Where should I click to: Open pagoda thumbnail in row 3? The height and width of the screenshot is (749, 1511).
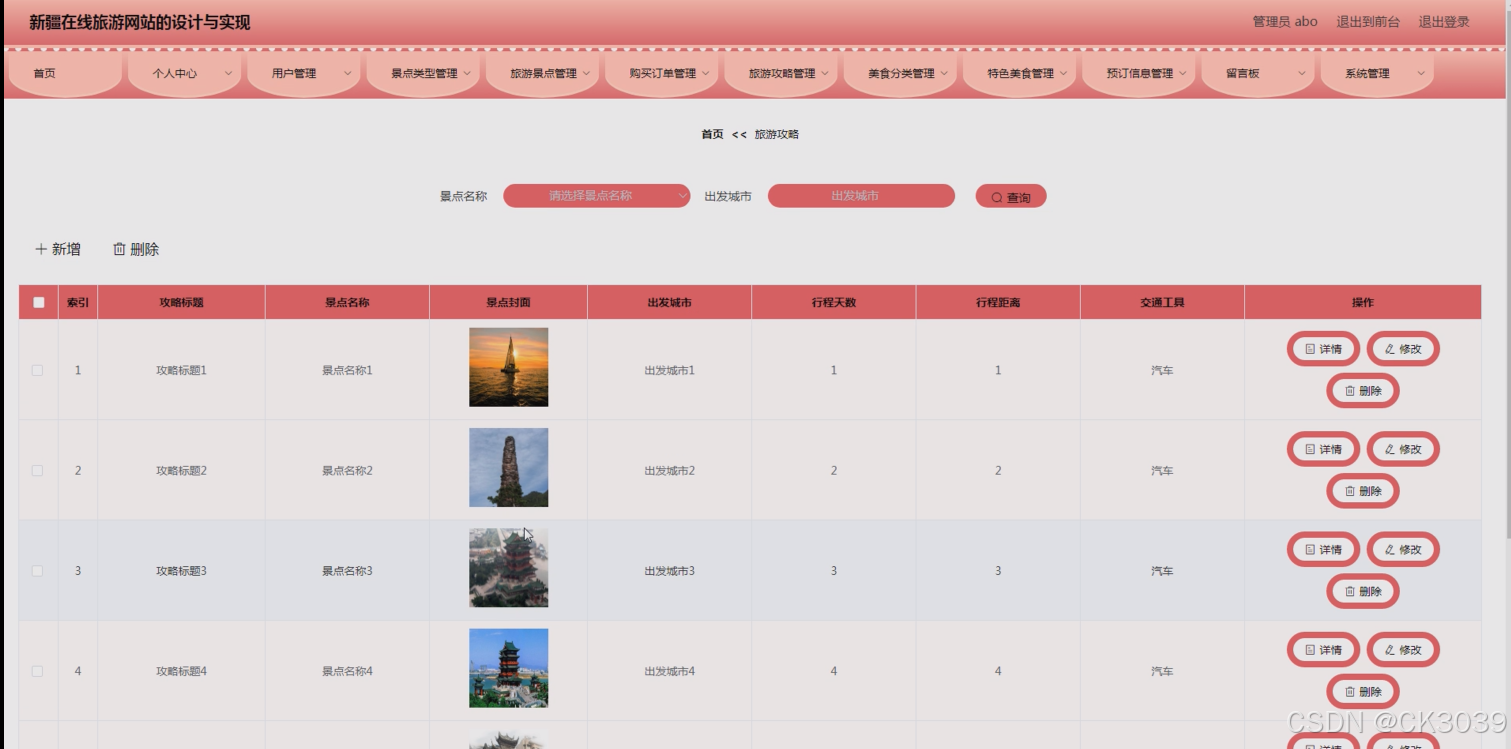509,568
